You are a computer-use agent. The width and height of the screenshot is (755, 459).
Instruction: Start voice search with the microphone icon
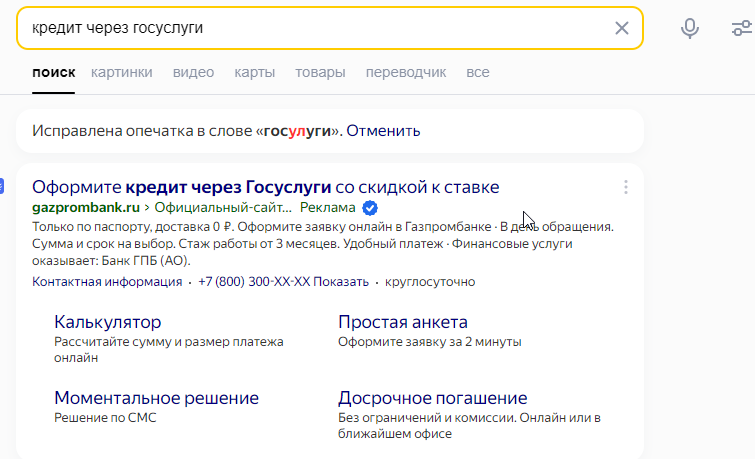click(690, 28)
